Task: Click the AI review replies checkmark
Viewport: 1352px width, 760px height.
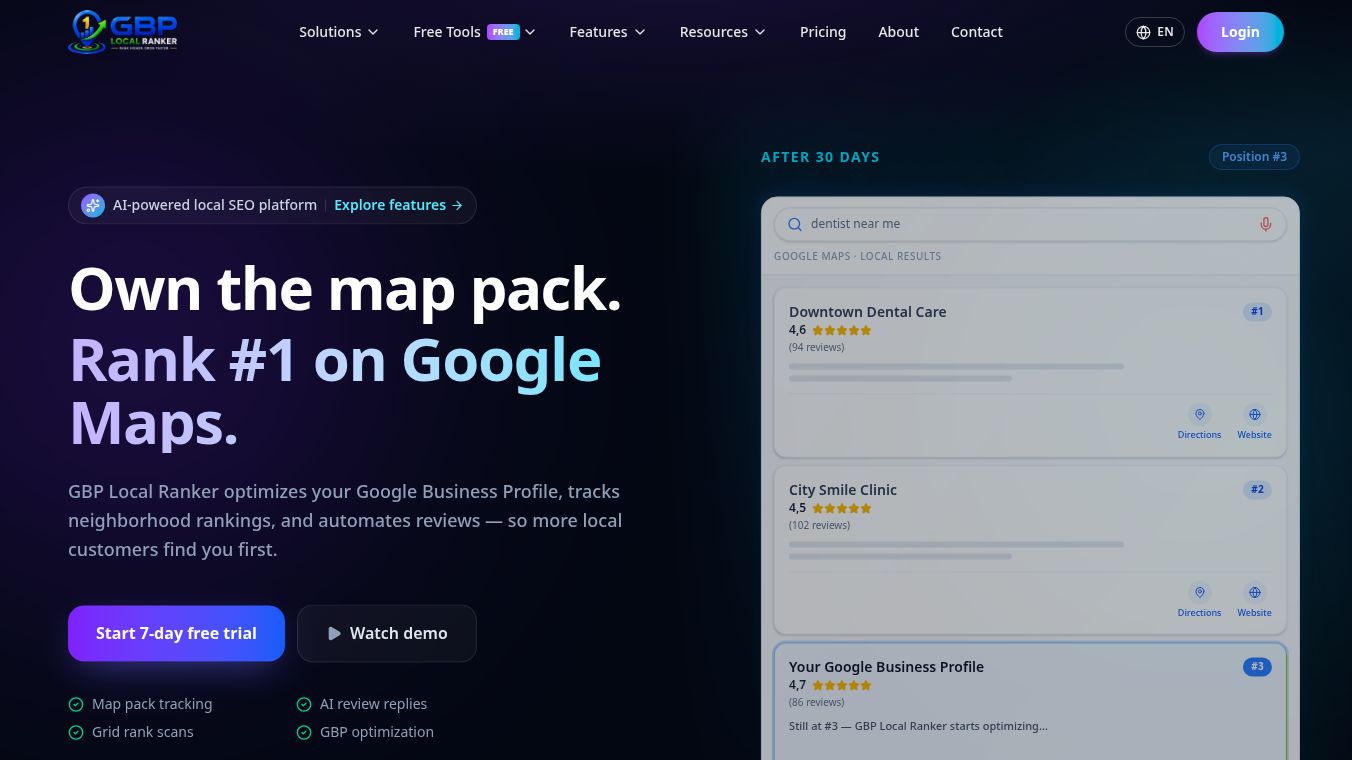Action: tap(304, 704)
